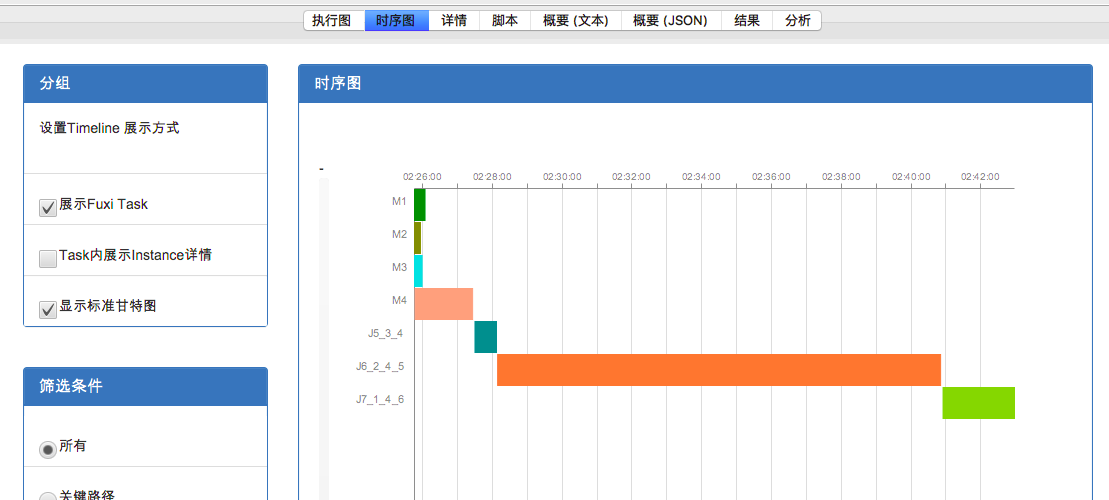Click the minus sign above the chart
Screen dimensions: 1109x500
[x=322, y=170]
